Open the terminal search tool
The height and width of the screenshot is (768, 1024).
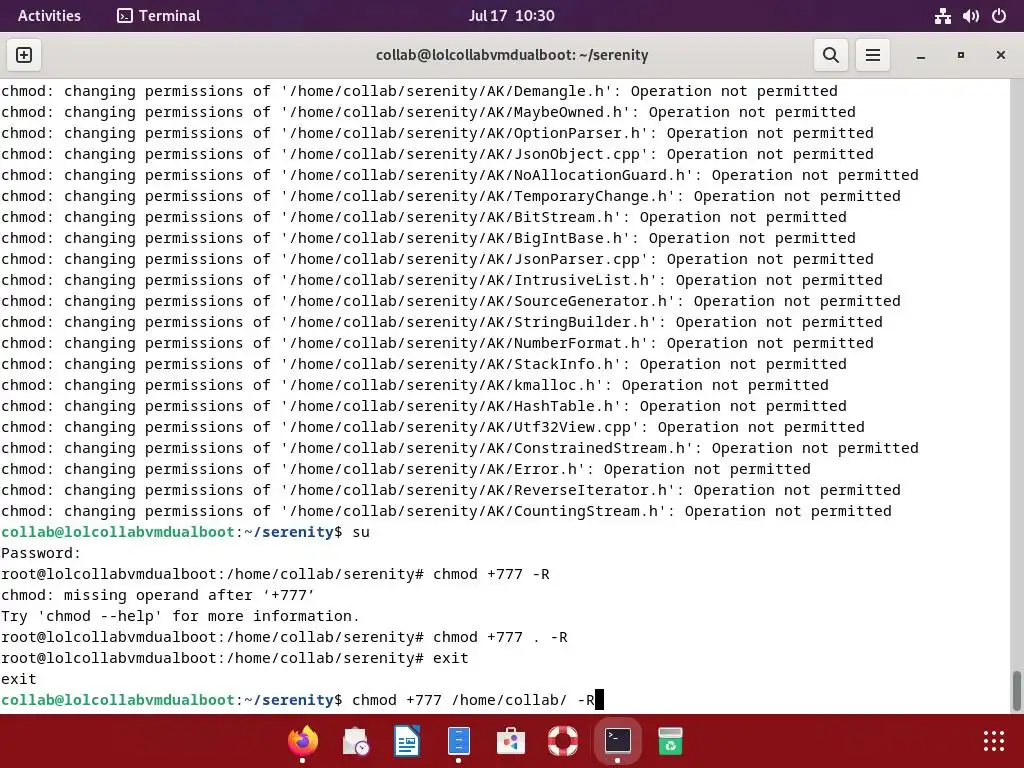click(x=831, y=55)
